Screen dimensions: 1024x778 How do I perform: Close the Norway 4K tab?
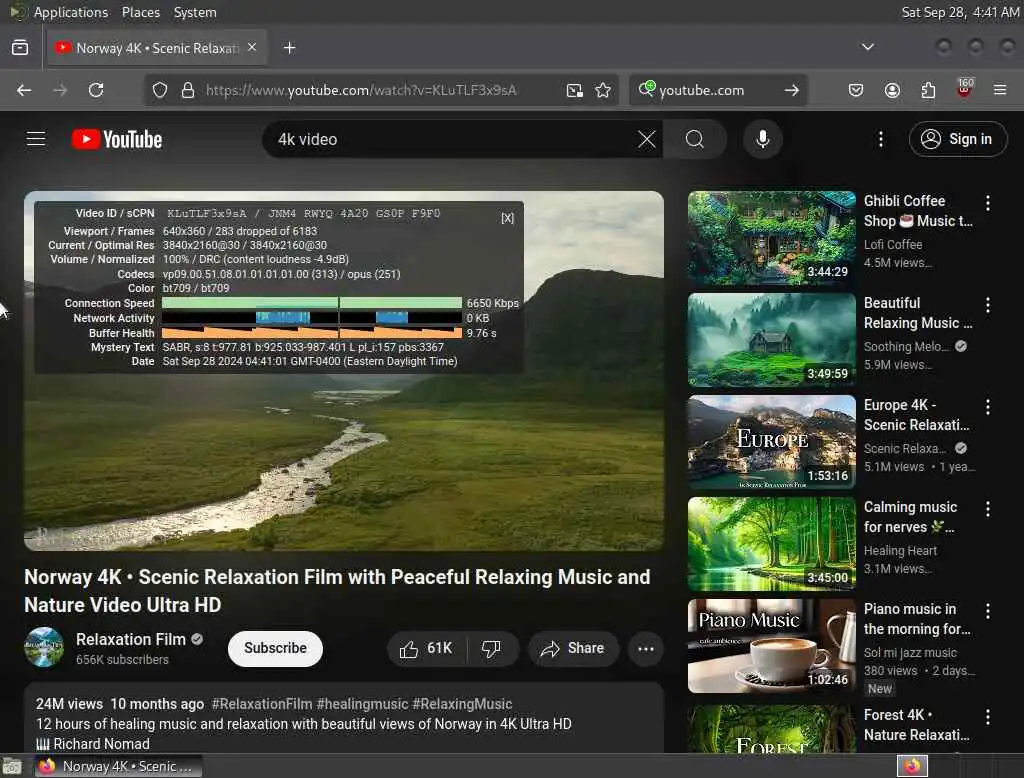[x=252, y=48]
